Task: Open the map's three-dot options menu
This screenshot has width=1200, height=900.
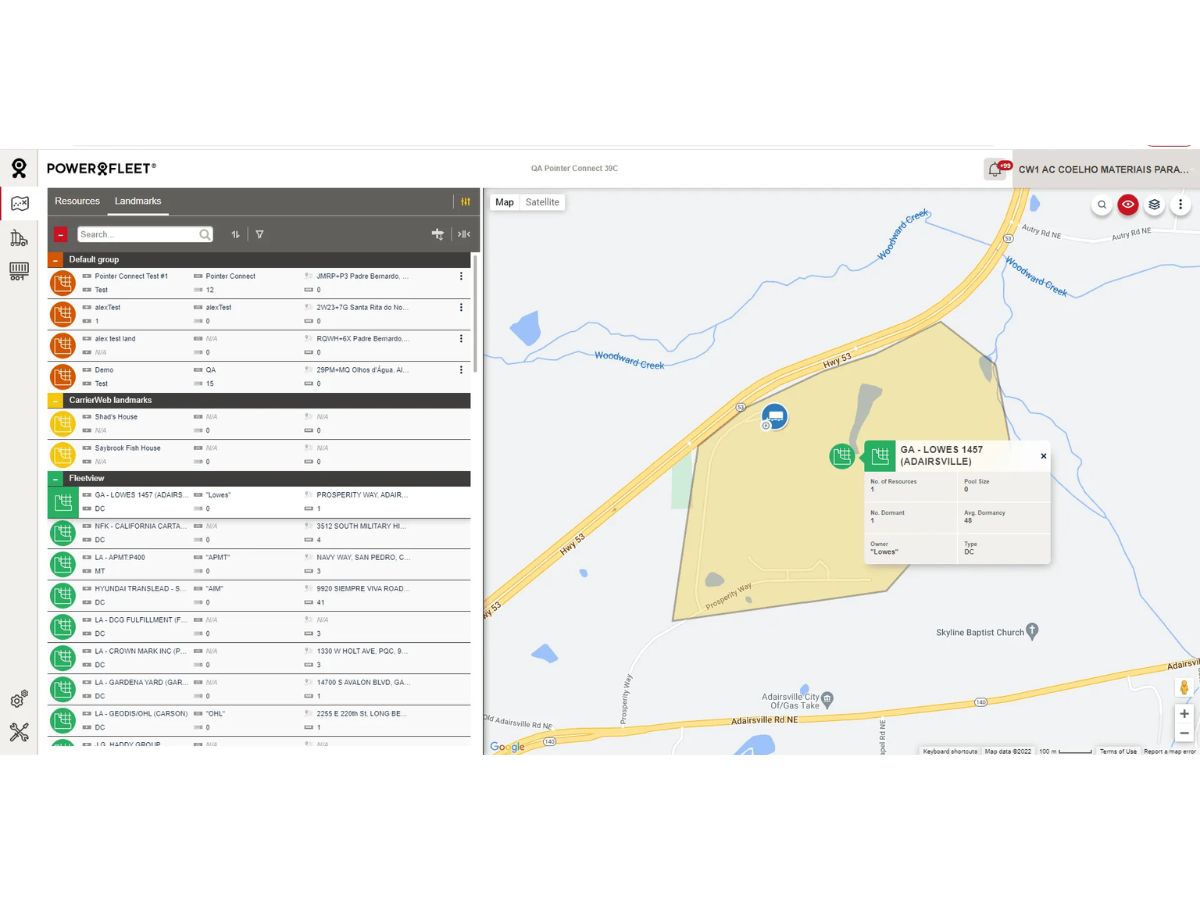Action: (x=1180, y=205)
